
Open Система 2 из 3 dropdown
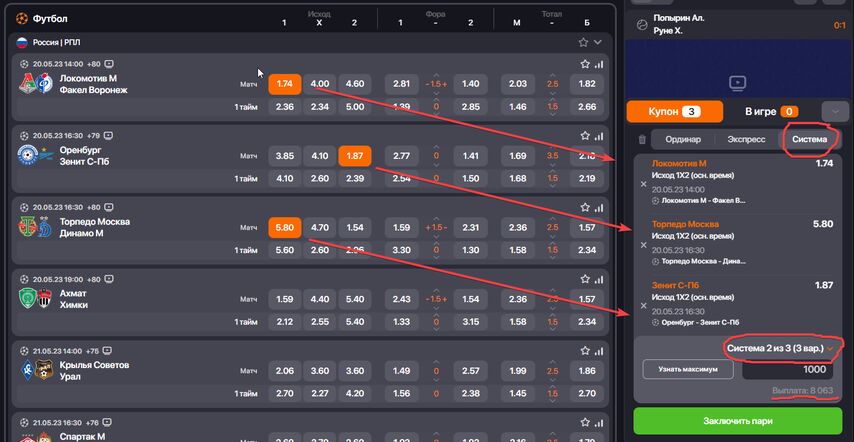point(780,348)
